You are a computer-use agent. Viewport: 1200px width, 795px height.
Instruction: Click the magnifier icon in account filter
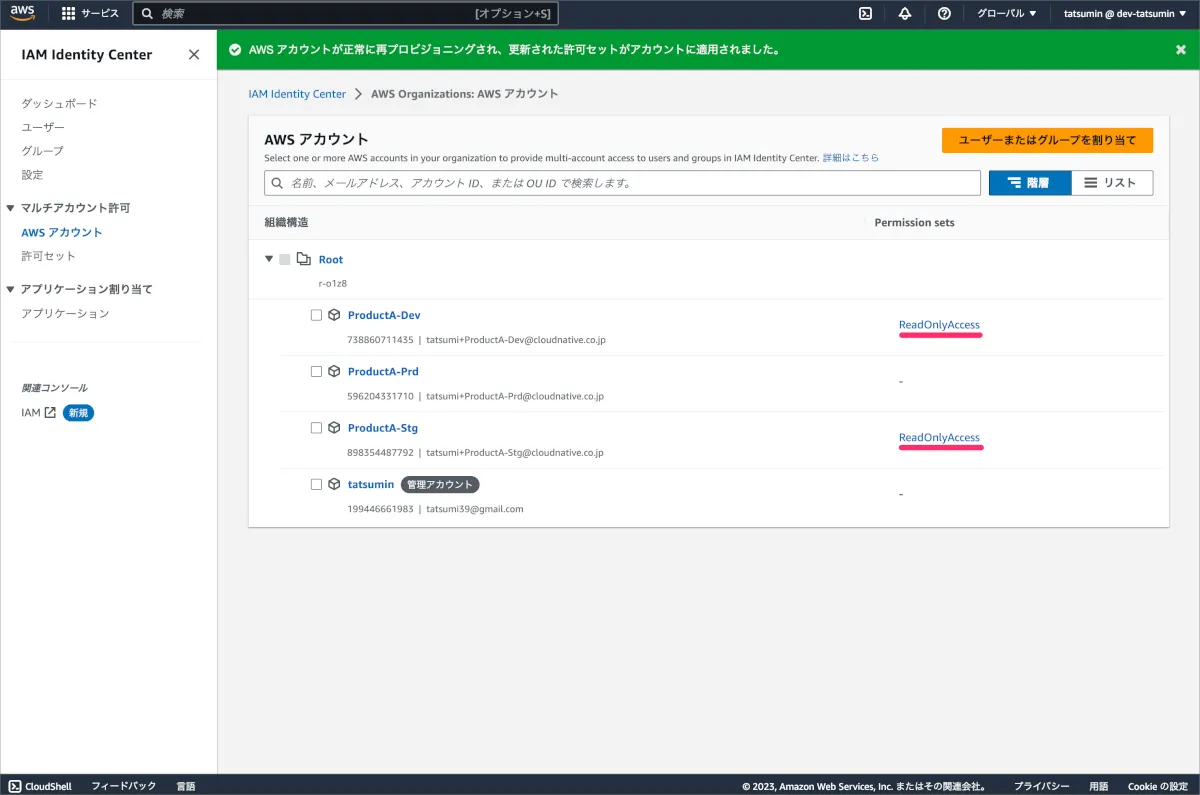click(x=277, y=184)
